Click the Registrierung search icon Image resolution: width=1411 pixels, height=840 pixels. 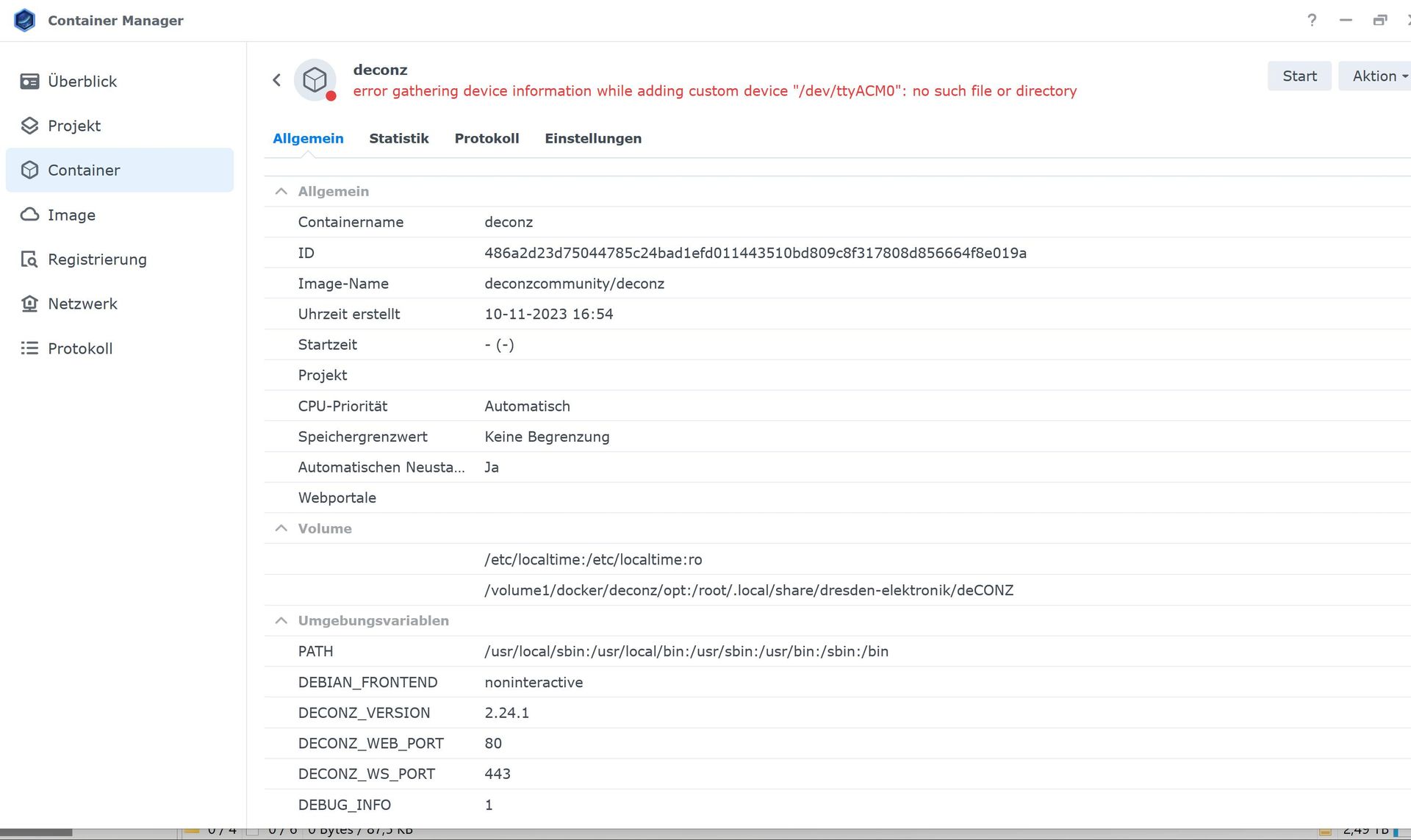point(29,259)
